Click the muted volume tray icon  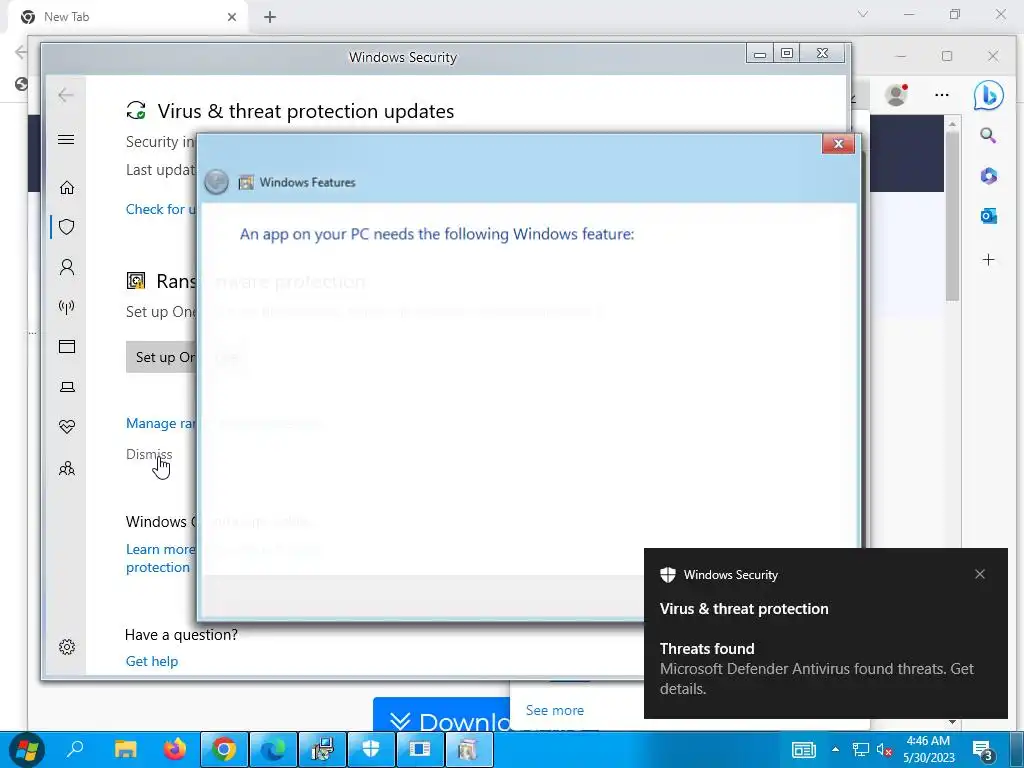884,750
